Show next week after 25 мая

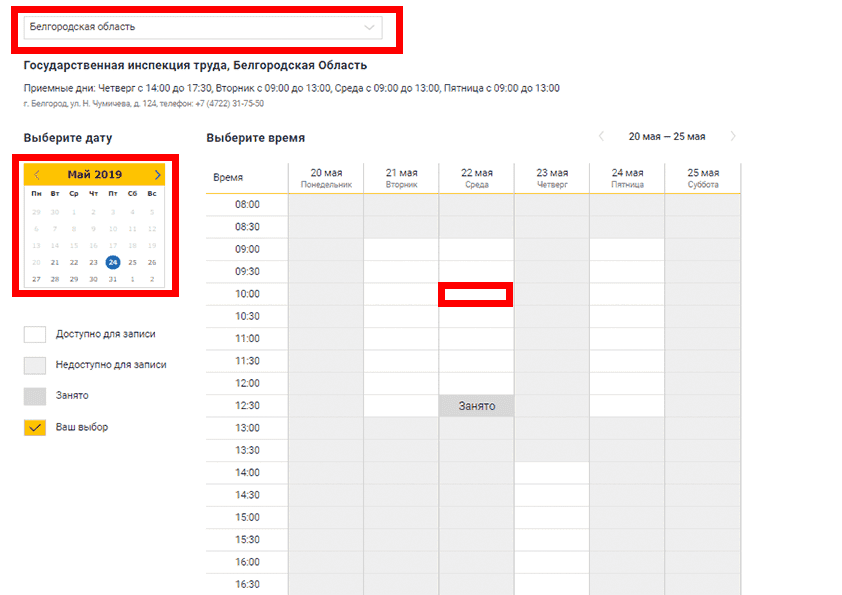click(733, 137)
